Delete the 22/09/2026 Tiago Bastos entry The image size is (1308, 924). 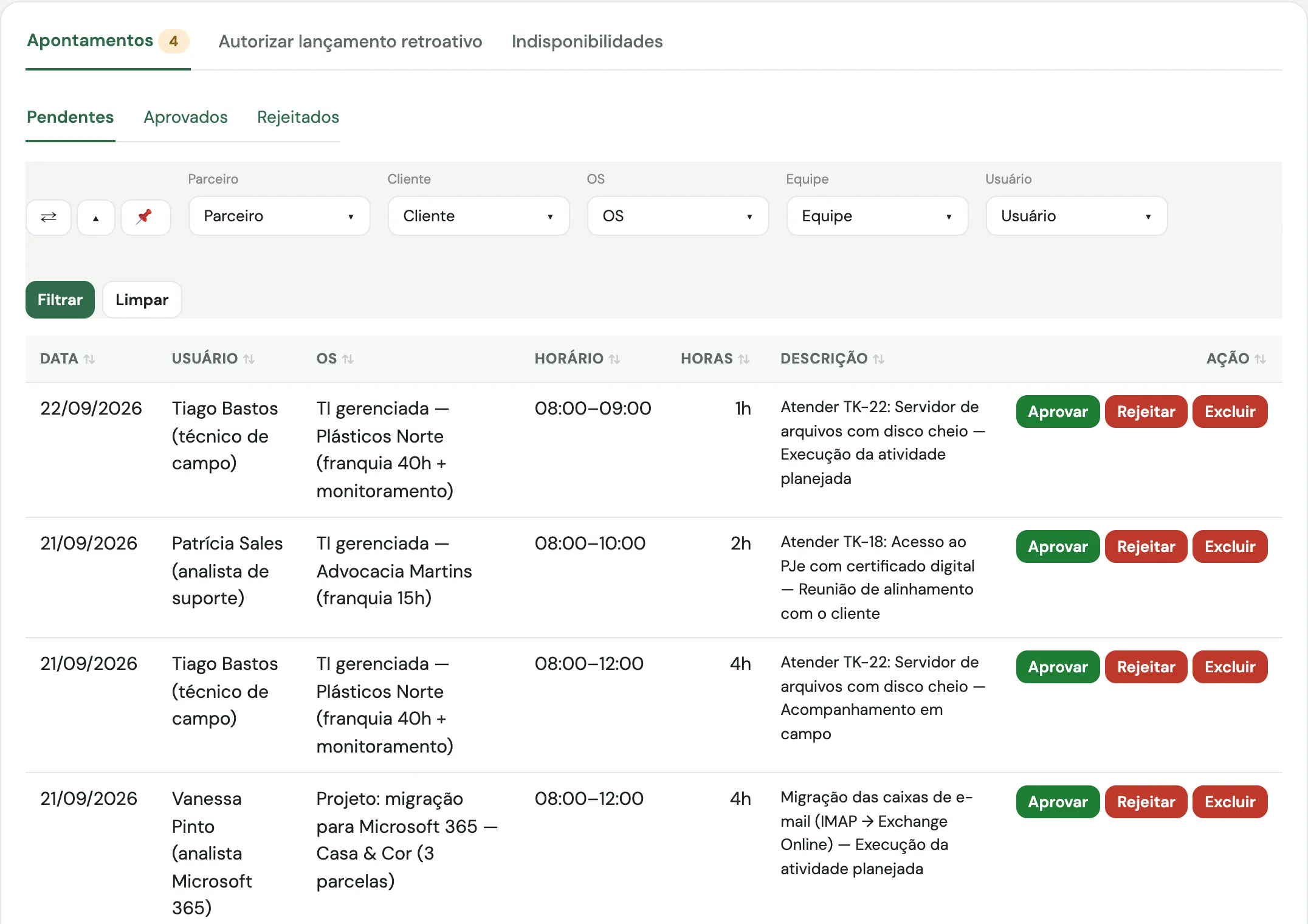pyautogui.click(x=1230, y=412)
